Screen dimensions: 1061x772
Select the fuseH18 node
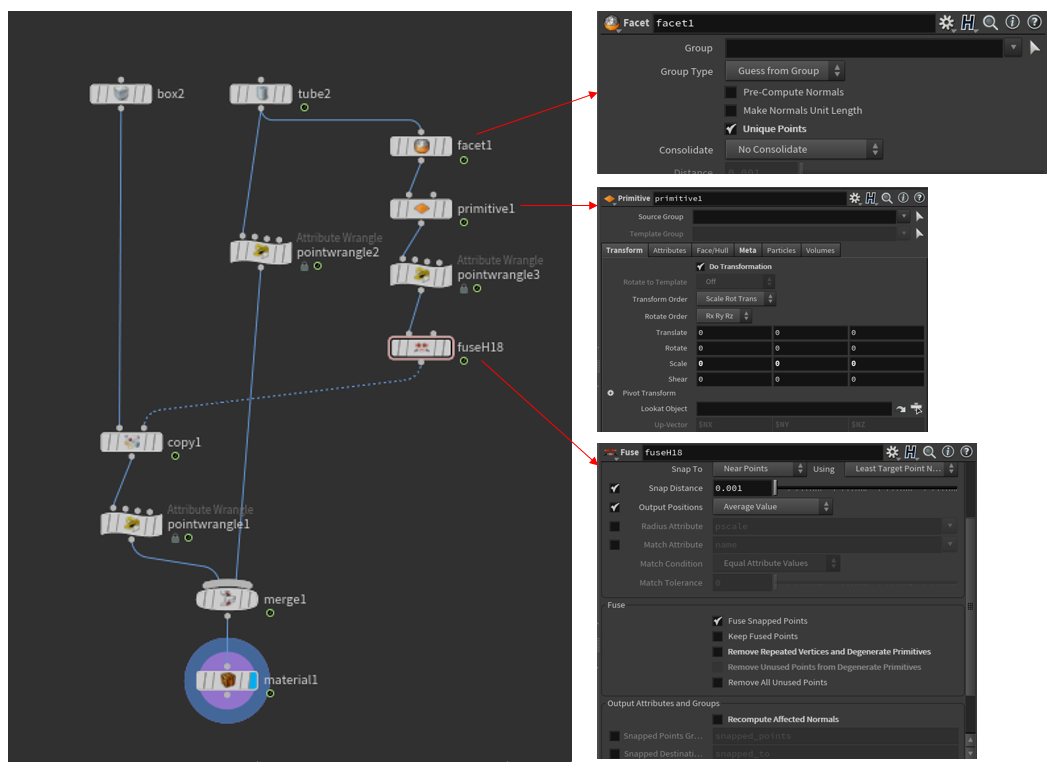point(419,348)
